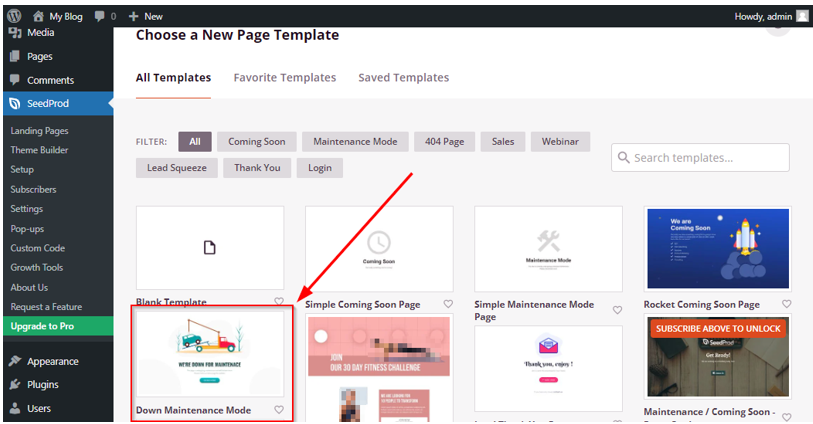Filter by Thank You
Screen dimensions: 813x424
point(257,168)
